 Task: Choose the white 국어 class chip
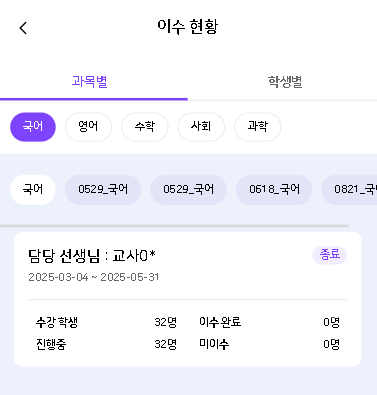33,190
